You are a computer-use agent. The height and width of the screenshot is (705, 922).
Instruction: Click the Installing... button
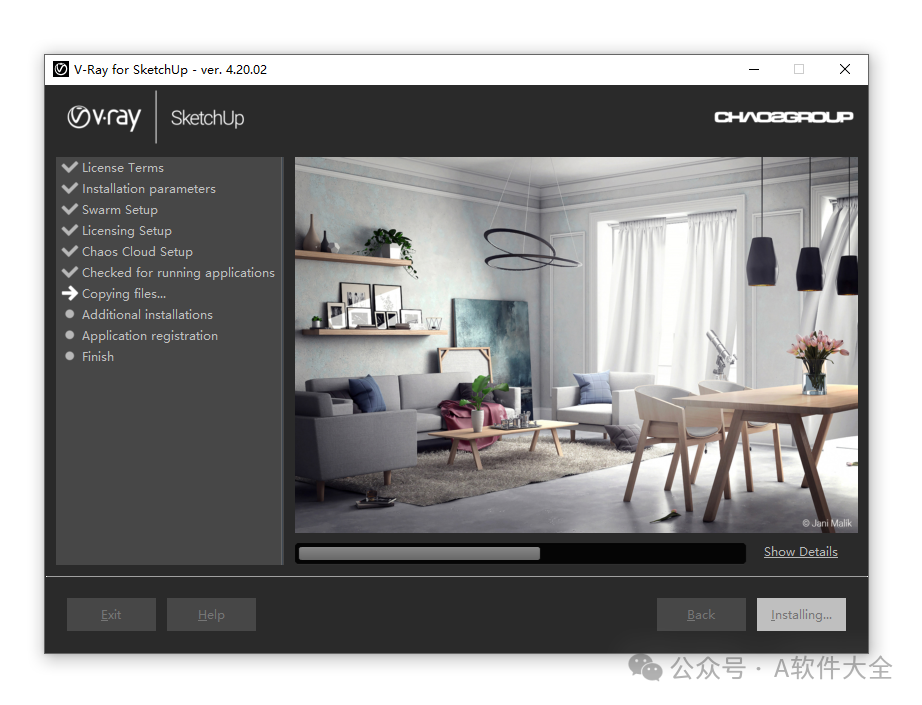click(x=801, y=614)
